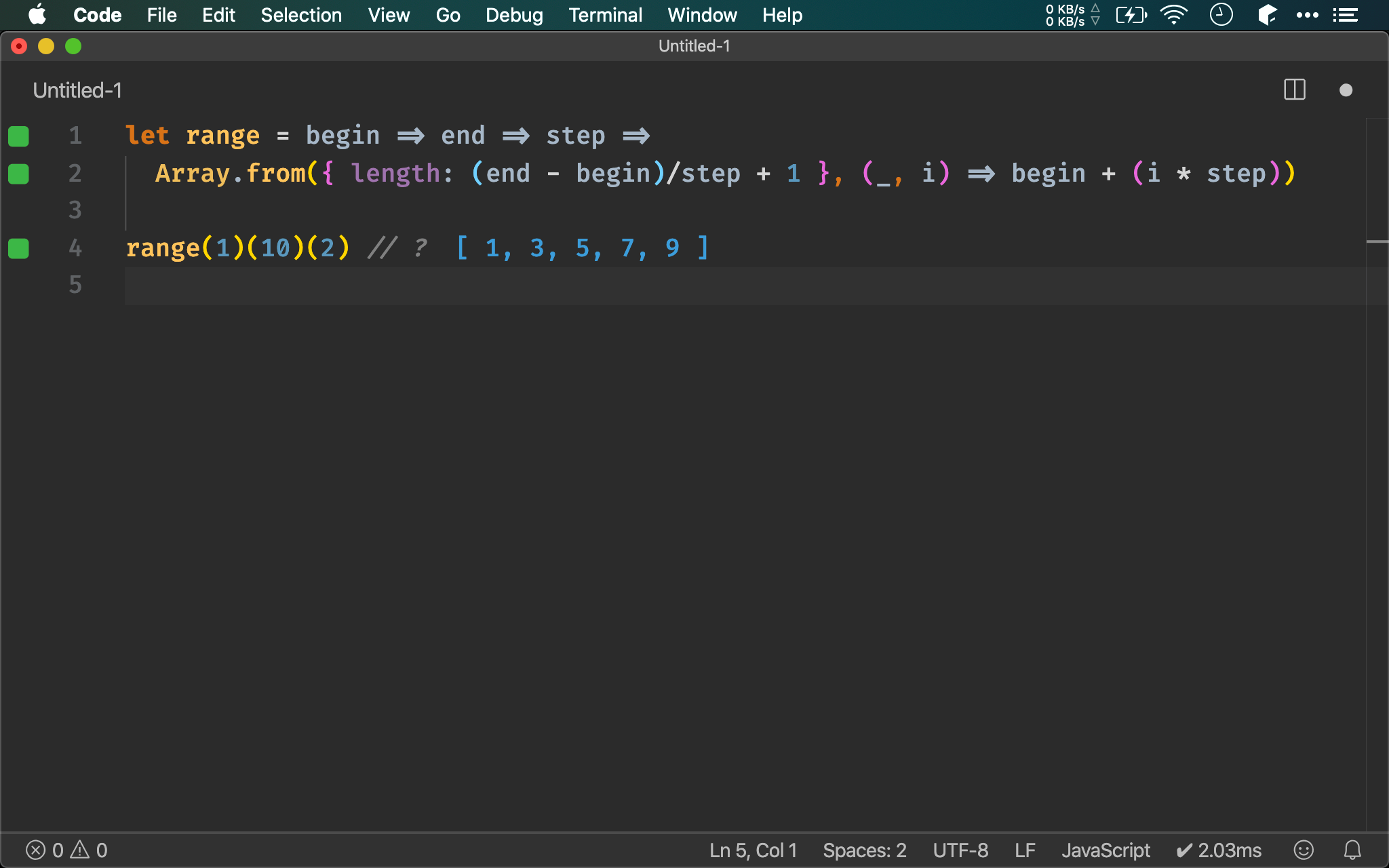This screenshot has width=1389, height=868.
Task: Click the 2.03ms Quokka timing status
Action: point(1219,850)
